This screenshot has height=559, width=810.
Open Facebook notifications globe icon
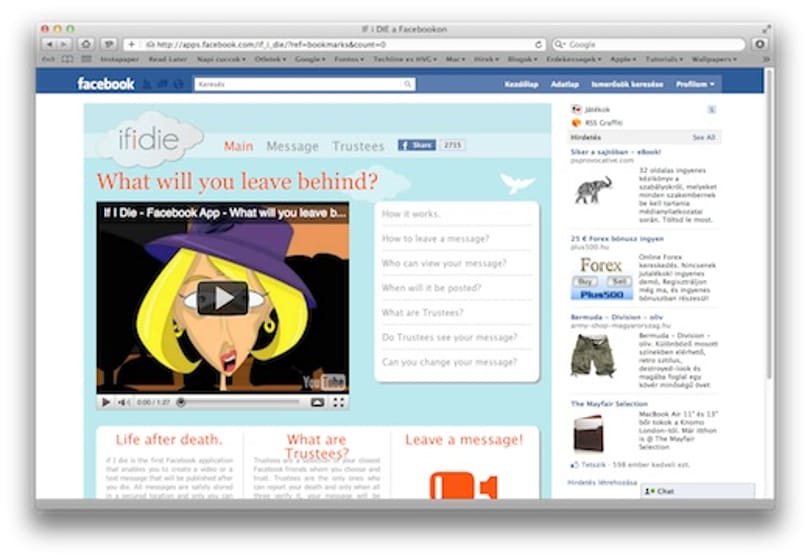(178, 84)
